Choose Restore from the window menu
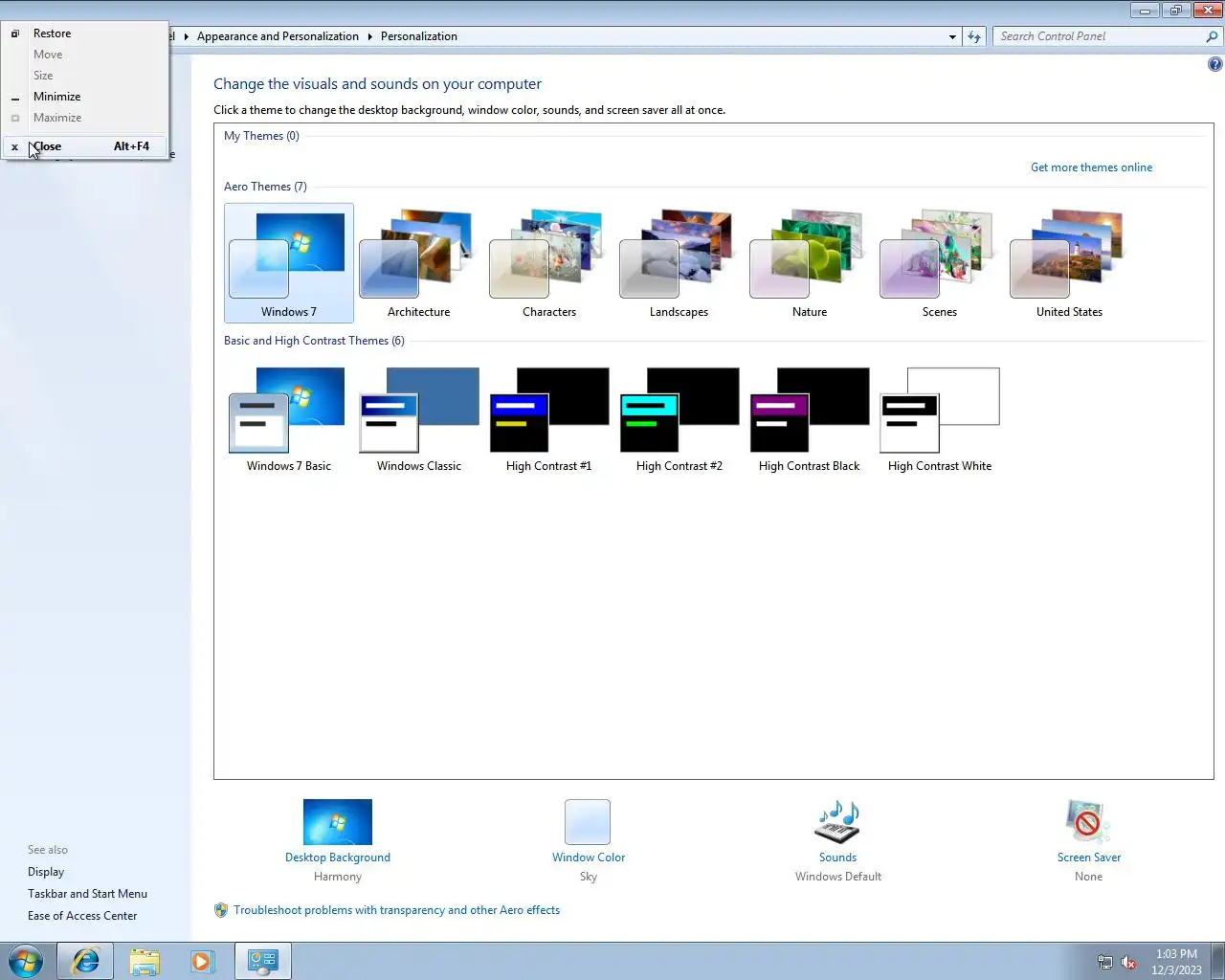 pos(84,33)
